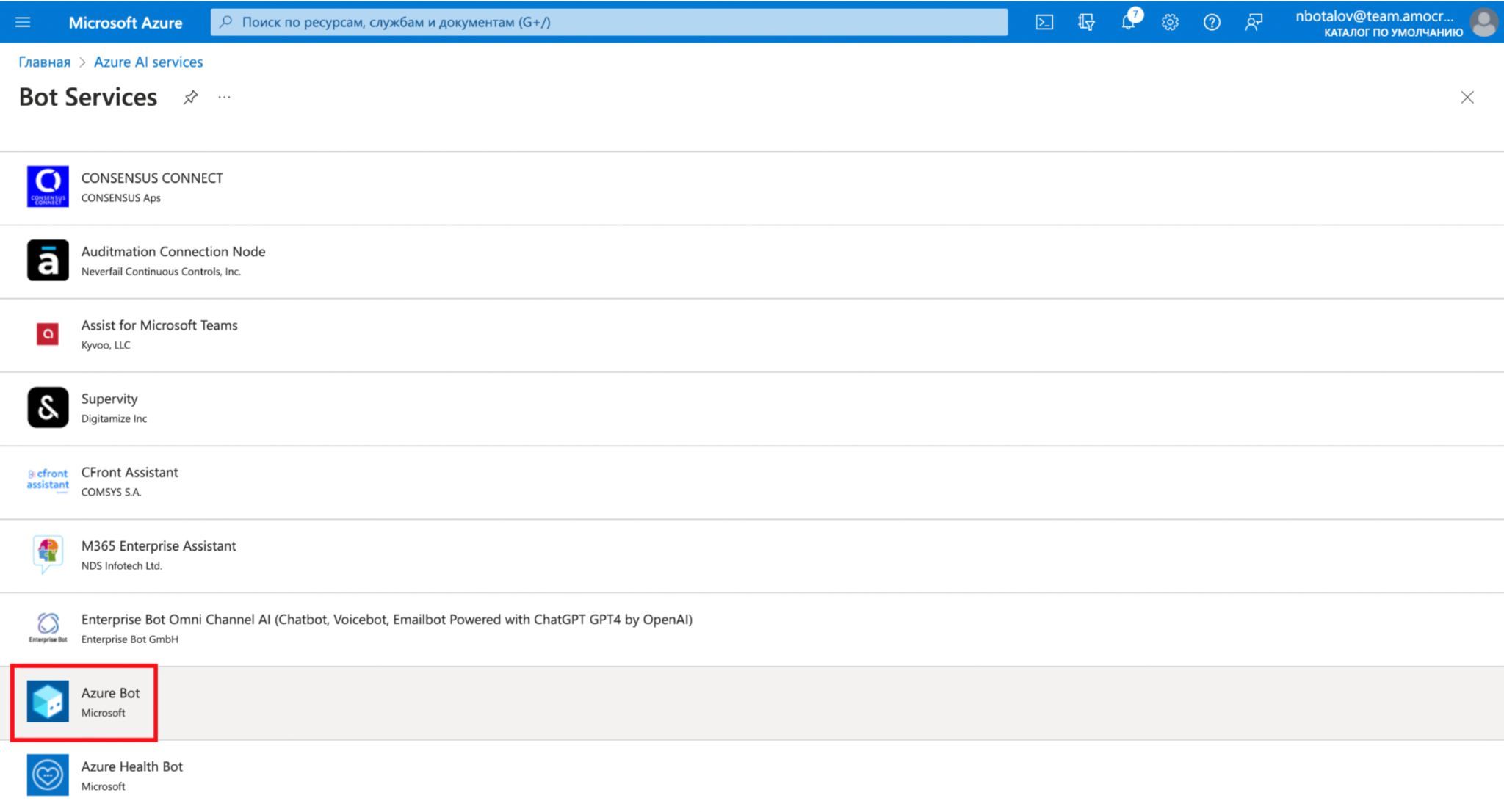Viewport: 1504px width, 812px height.
Task: Open the ellipsis menu next to Bot Services
Action: 224,97
